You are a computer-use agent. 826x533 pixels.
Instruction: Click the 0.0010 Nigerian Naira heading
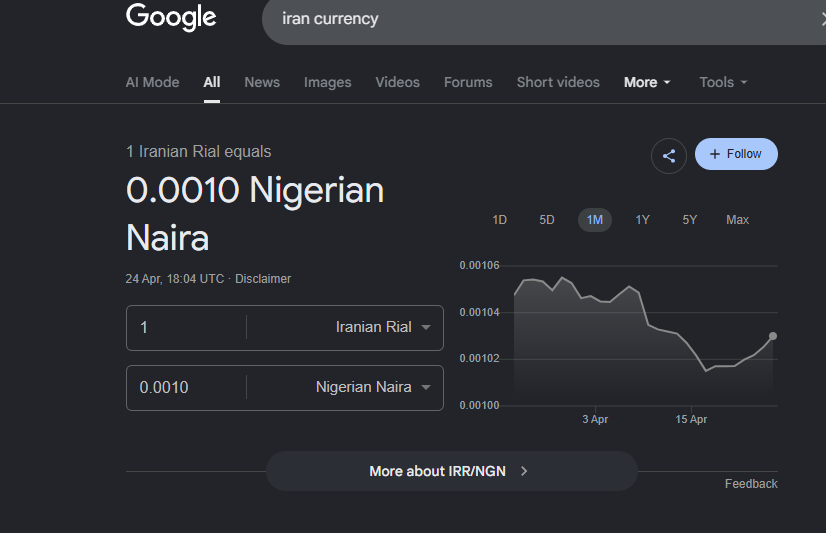pyautogui.click(x=255, y=213)
